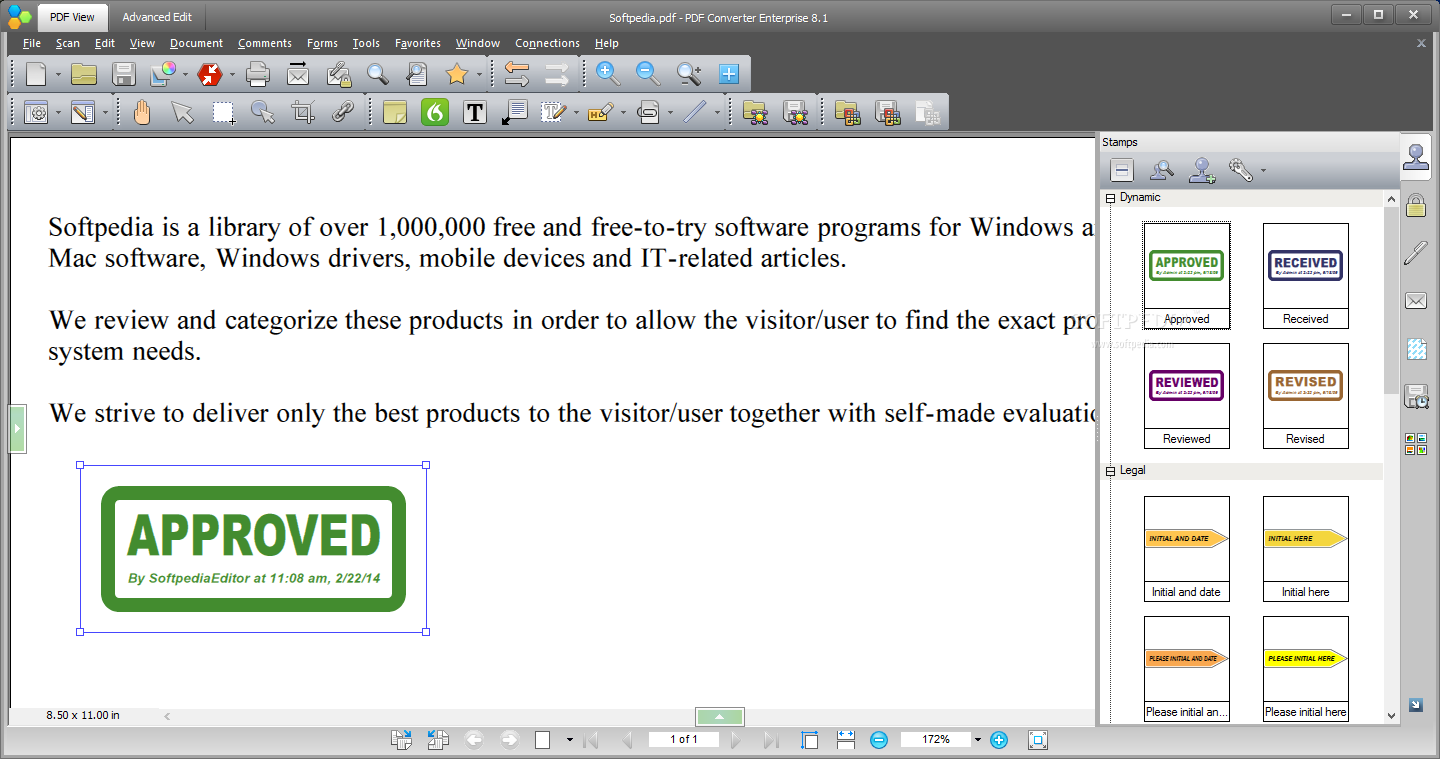Expand the Line tool dropdown arrow
1440x759 pixels.
717,113
